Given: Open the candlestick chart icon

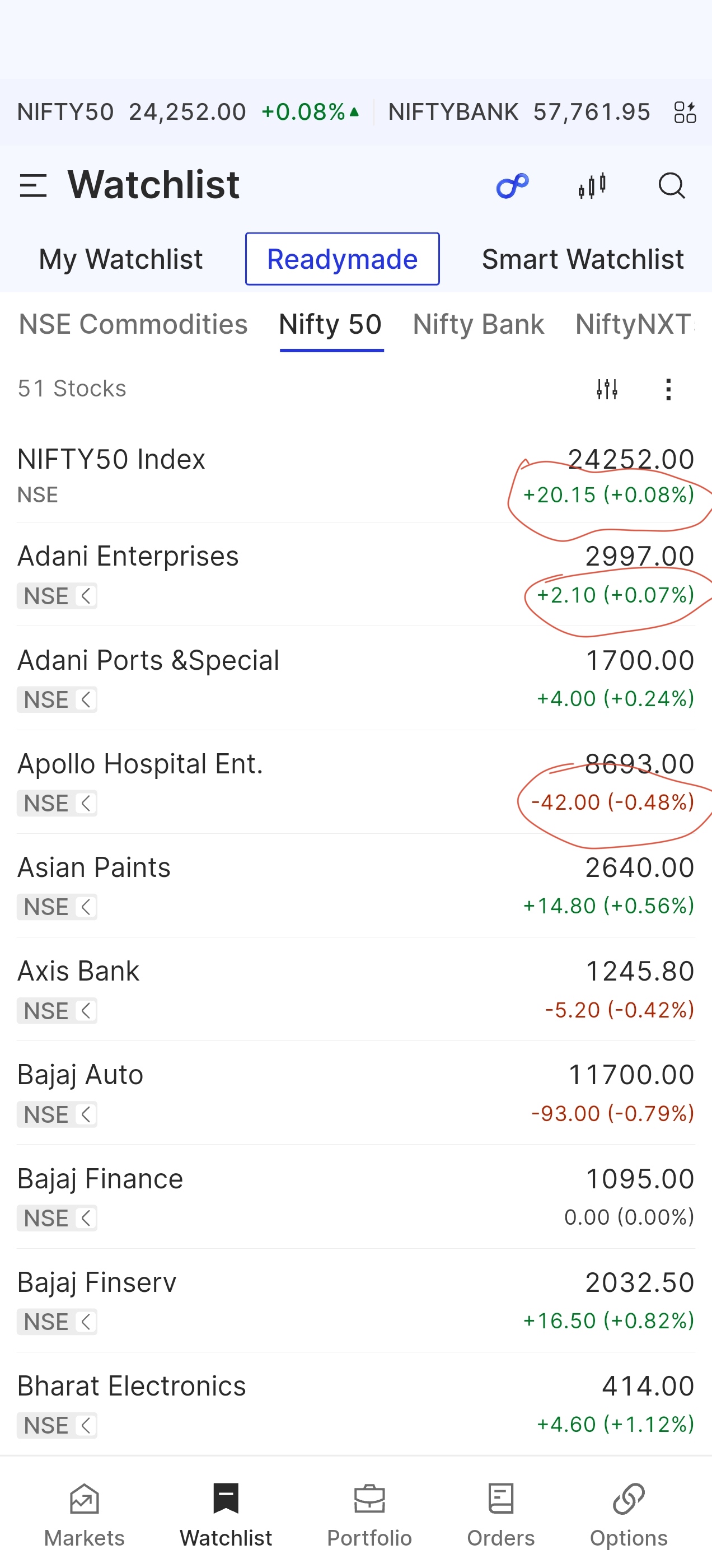Looking at the screenshot, I should click(x=592, y=186).
